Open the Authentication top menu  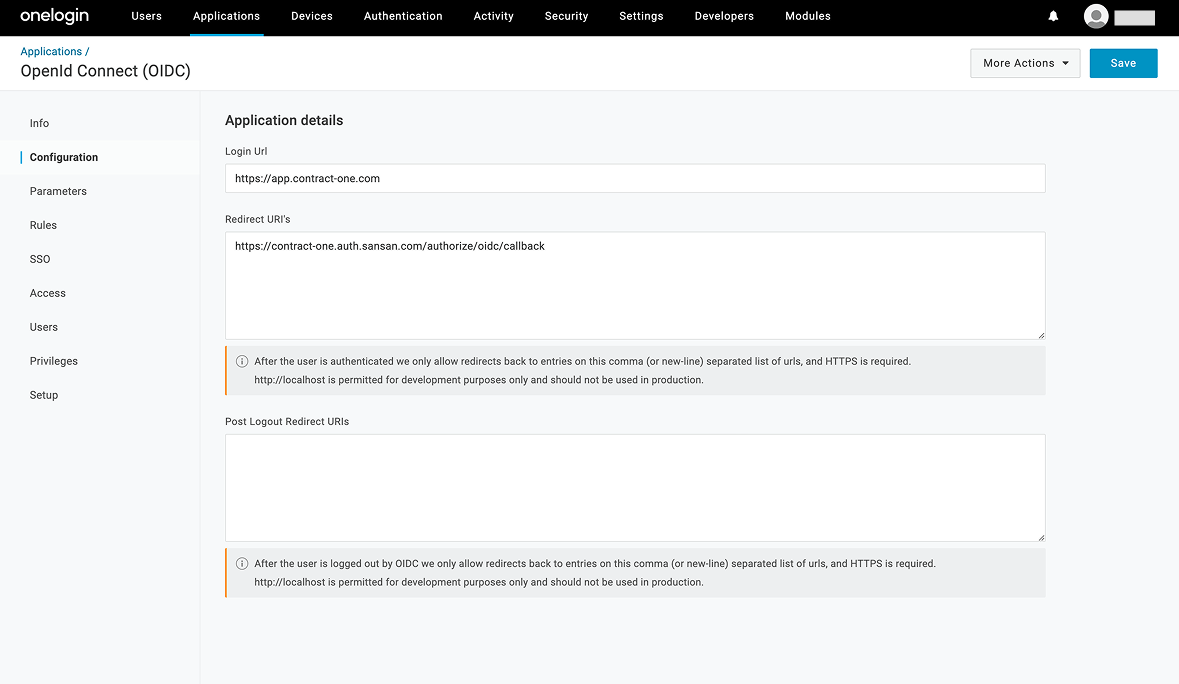click(403, 16)
